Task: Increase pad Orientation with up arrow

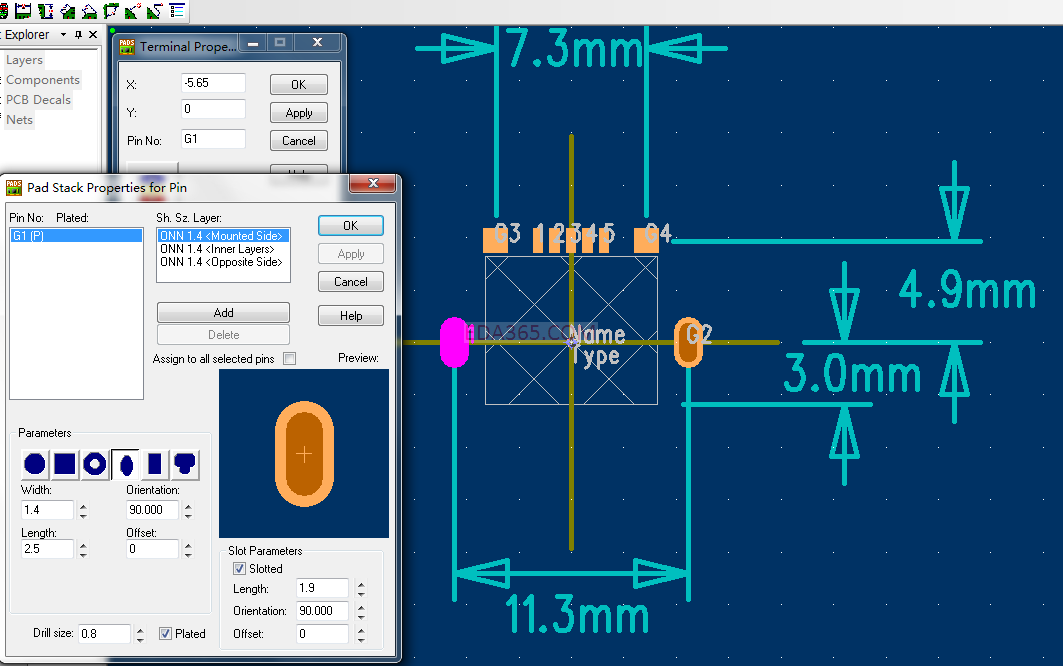Action: [x=188, y=505]
